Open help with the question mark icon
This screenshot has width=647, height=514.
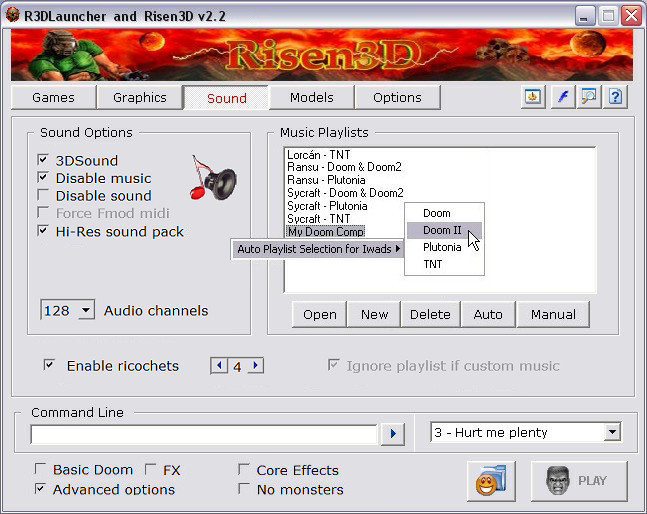click(615, 97)
